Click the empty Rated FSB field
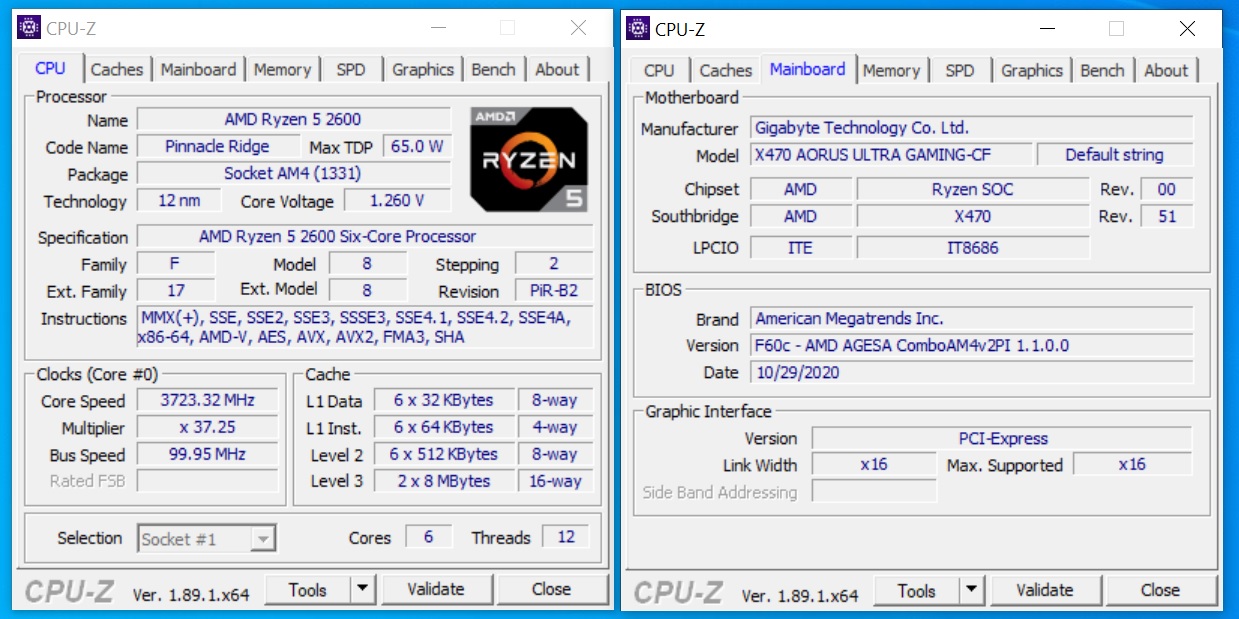This screenshot has width=1239, height=619. tap(207, 481)
